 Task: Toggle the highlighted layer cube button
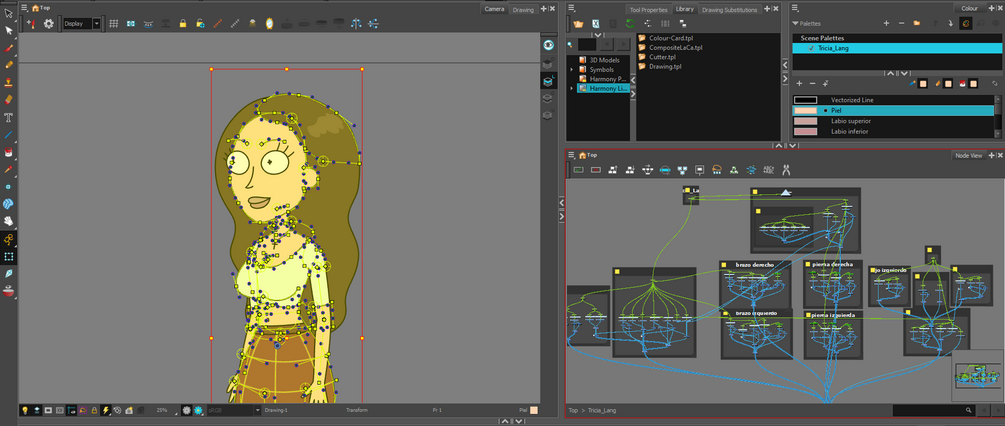click(x=548, y=81)
